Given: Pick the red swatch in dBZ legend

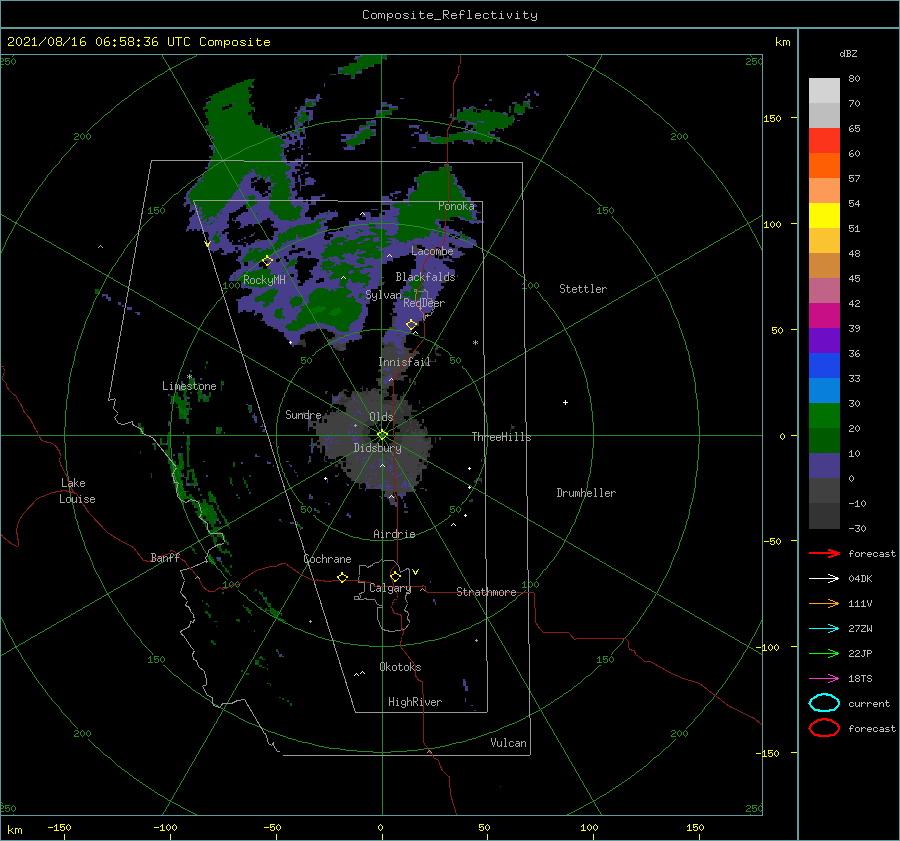Looking at the screenshot, I should [x=824, y=141].
